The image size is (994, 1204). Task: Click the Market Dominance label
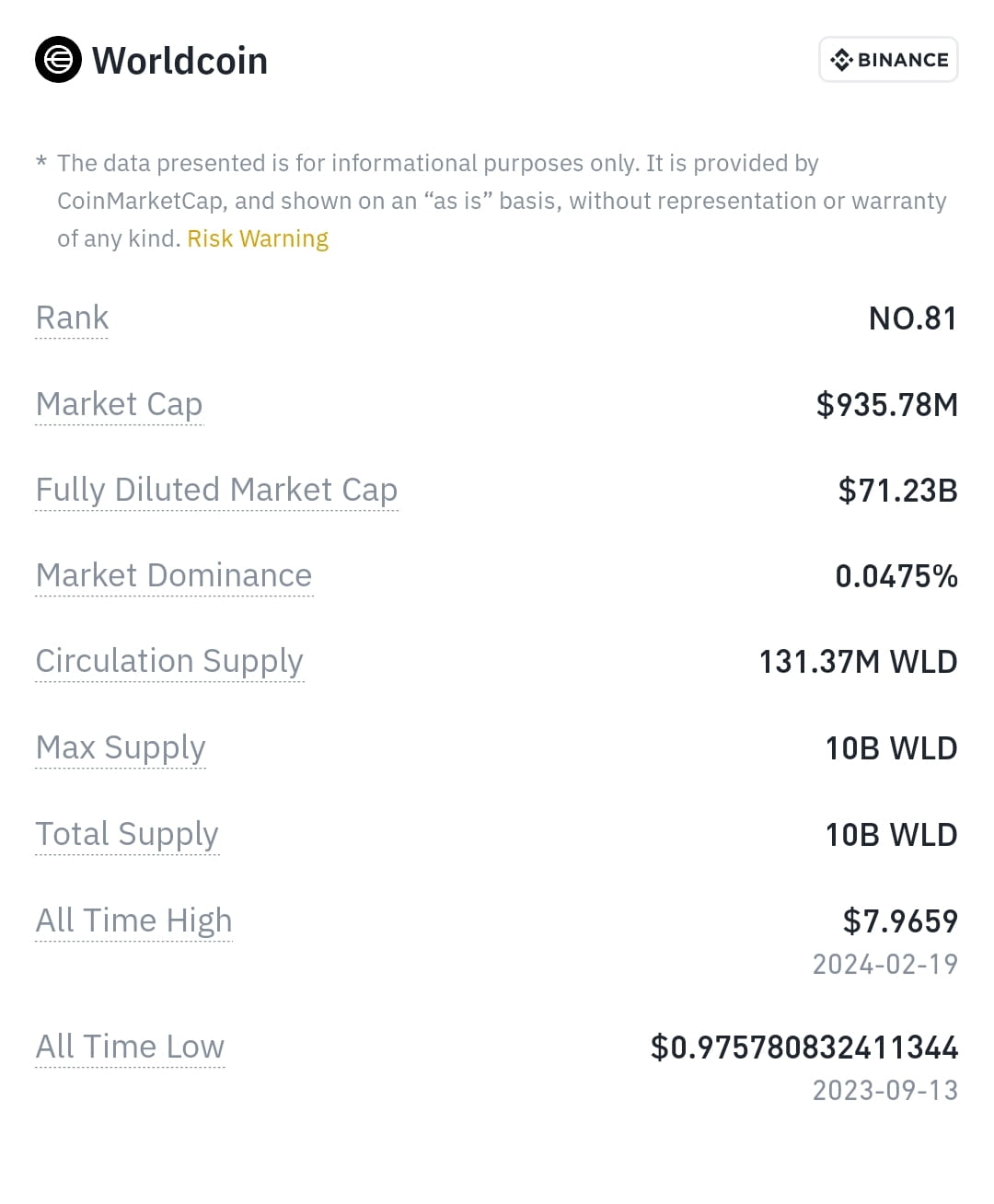pyautogui.click(x=174, y=575)
